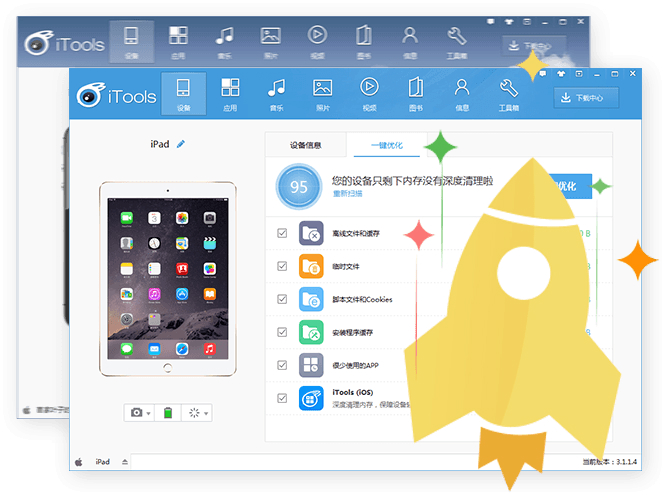Expand the screenshot camera dropdown arrow
The height and width of the screenshot is (495, 665).
tap(148, 413)
